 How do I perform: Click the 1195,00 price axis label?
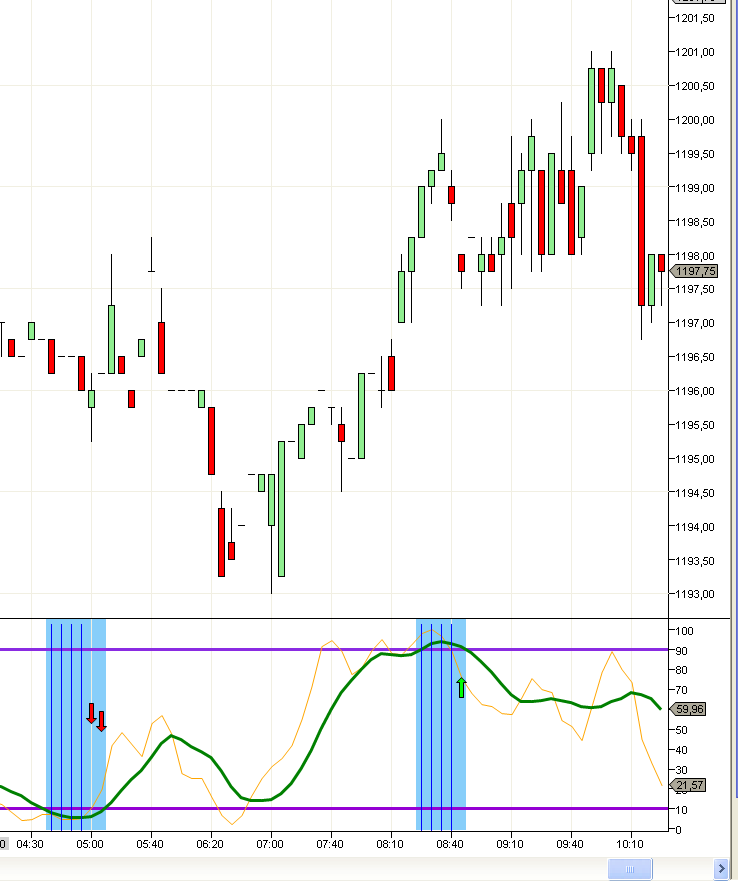pyautogui.click(x=695, y=459)
